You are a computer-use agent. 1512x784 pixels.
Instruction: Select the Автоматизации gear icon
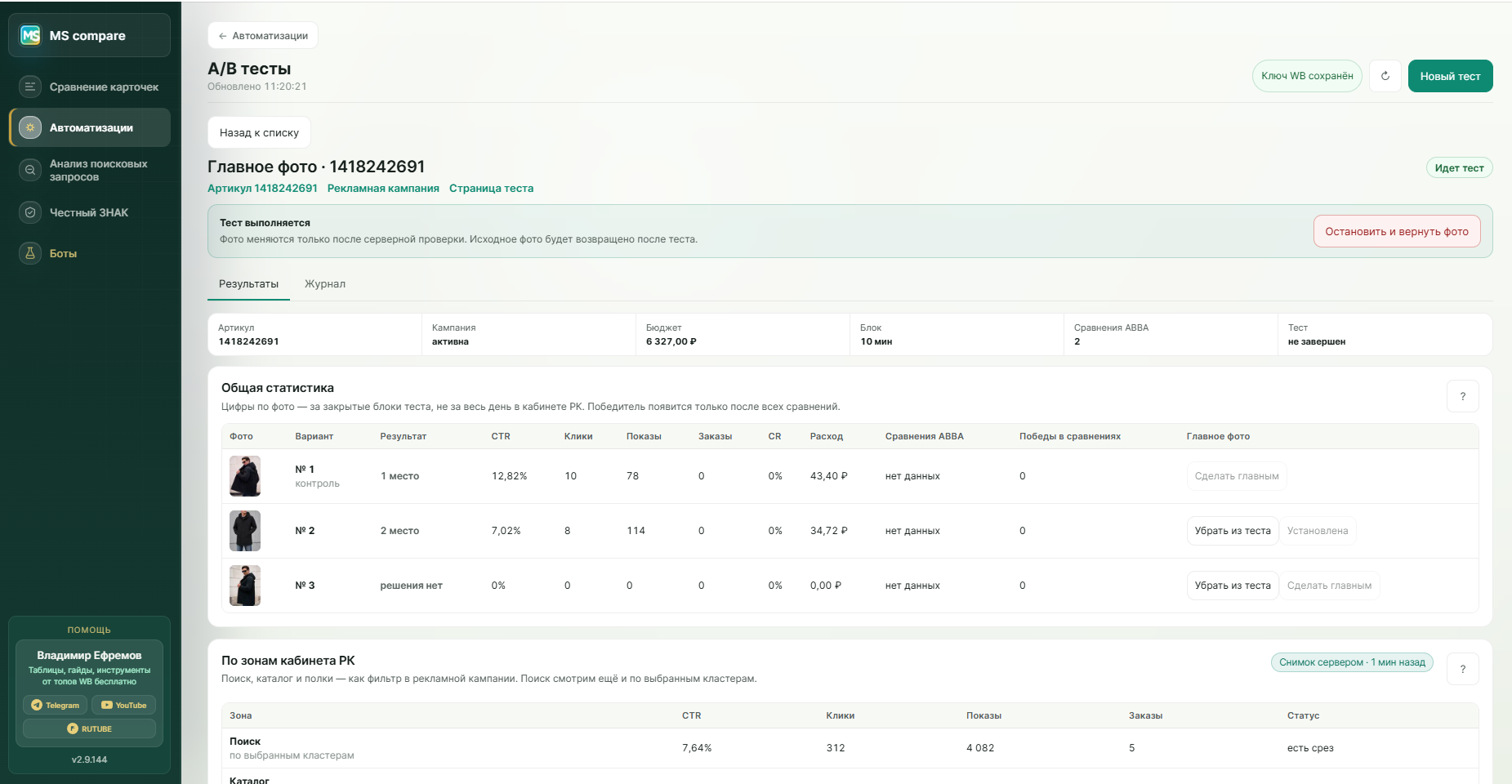[x=30, y=127]
